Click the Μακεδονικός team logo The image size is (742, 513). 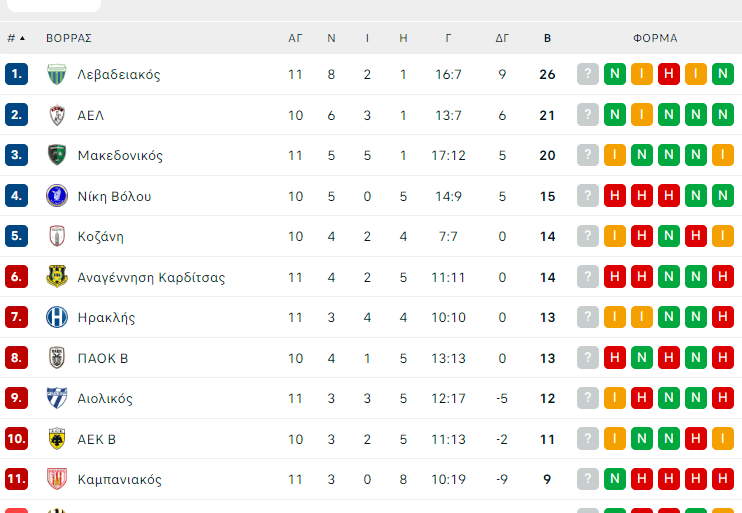coord(57,155)
